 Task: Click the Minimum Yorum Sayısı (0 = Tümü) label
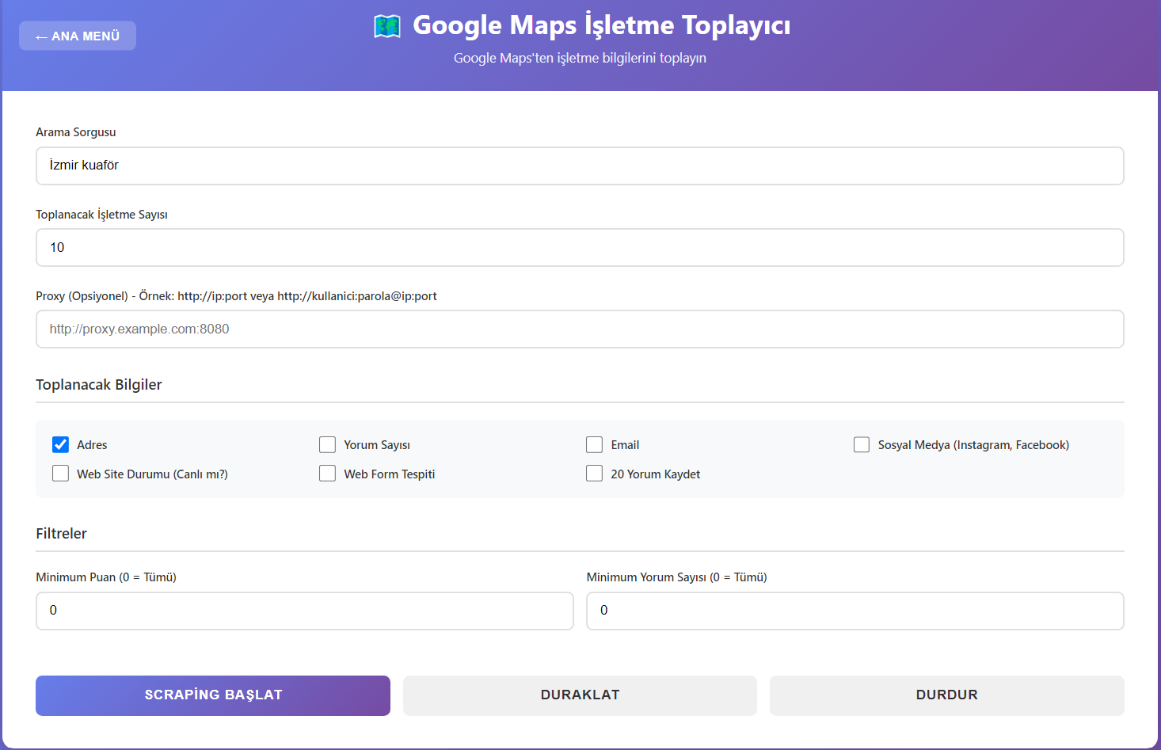click(x=677, y=577)
